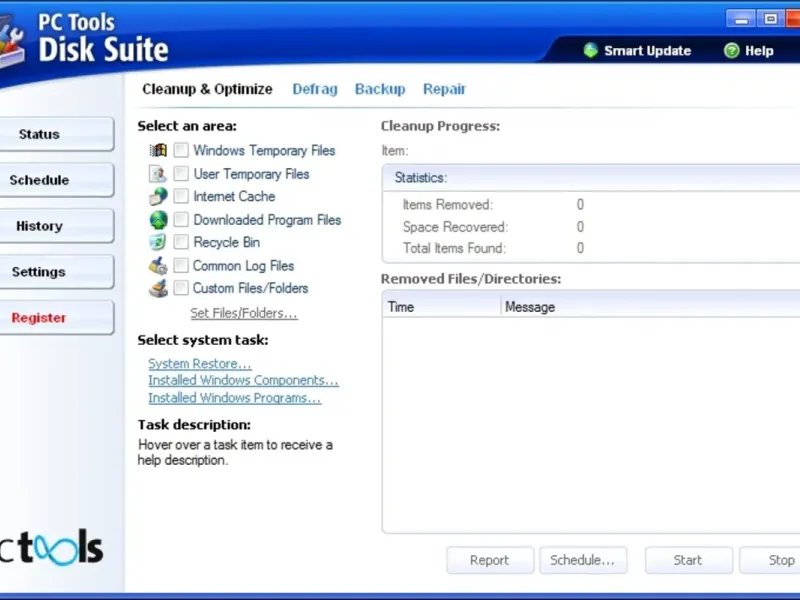Click the Downloaded Program Files icon
This screenshot has height=600, width=800.
(x=158, y=220)
